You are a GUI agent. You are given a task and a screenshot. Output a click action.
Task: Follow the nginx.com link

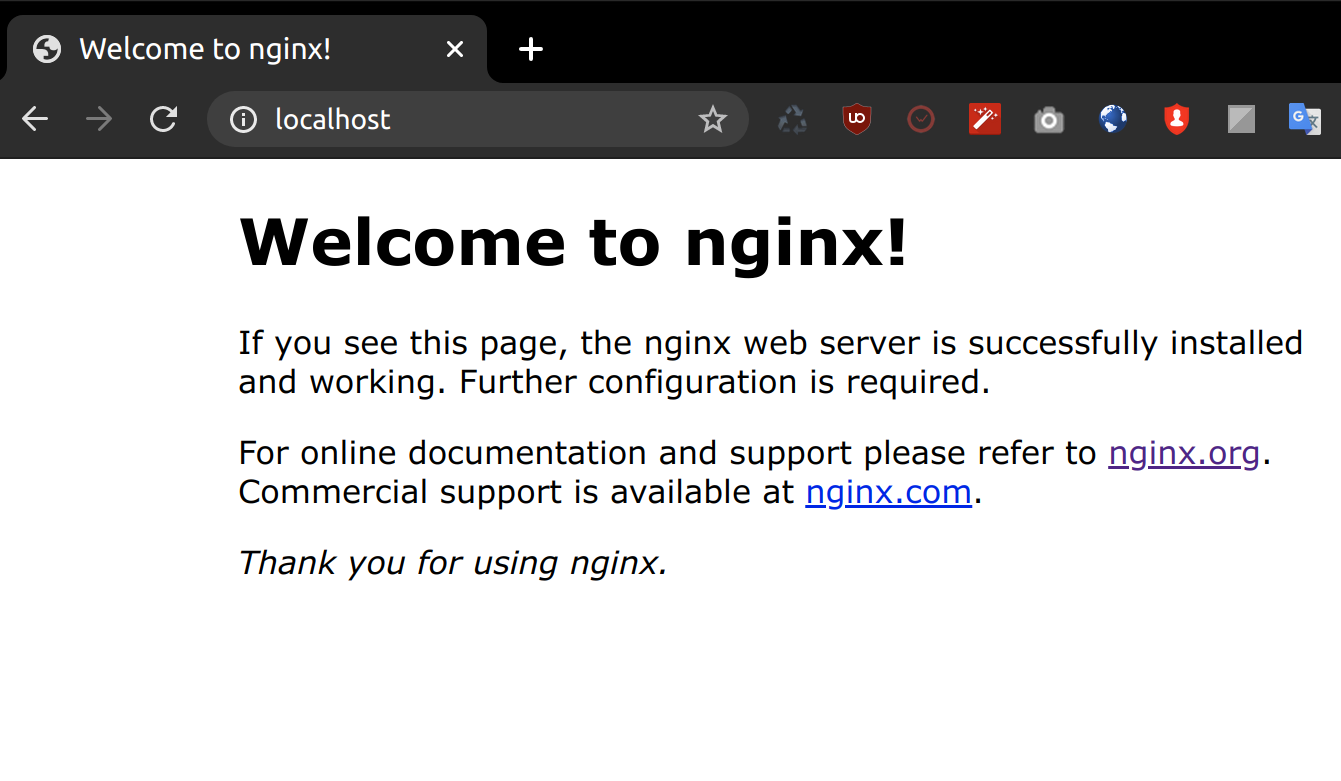click(x=888, y=492)
